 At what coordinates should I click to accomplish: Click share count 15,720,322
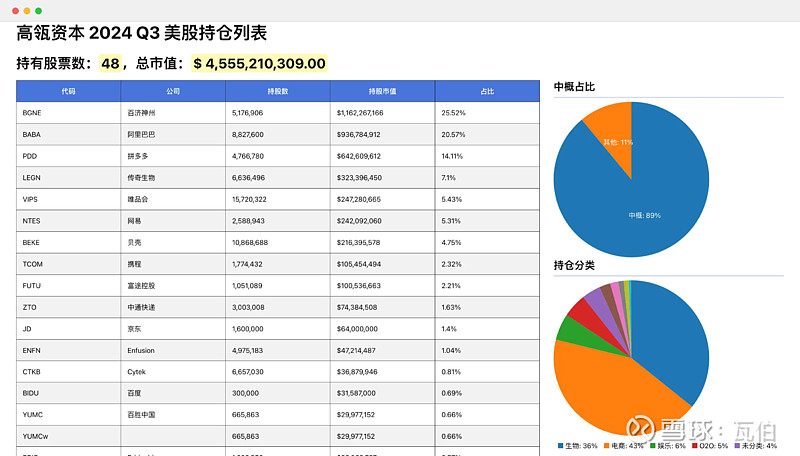(x=249, y=199)
